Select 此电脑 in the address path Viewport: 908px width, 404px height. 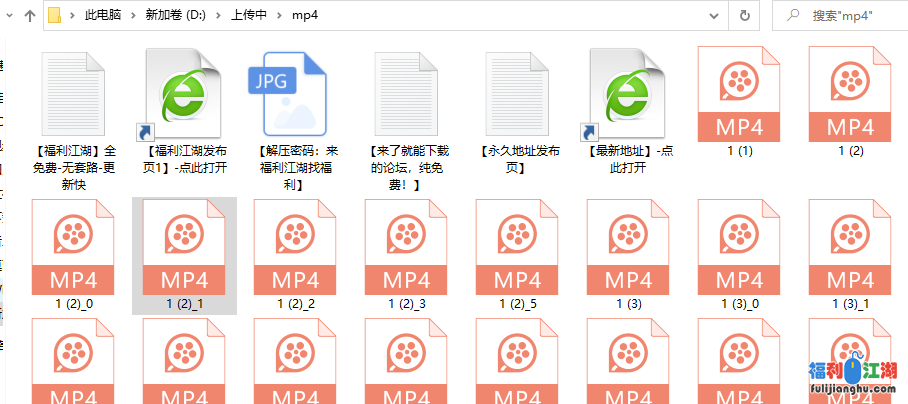pos(104,16)
